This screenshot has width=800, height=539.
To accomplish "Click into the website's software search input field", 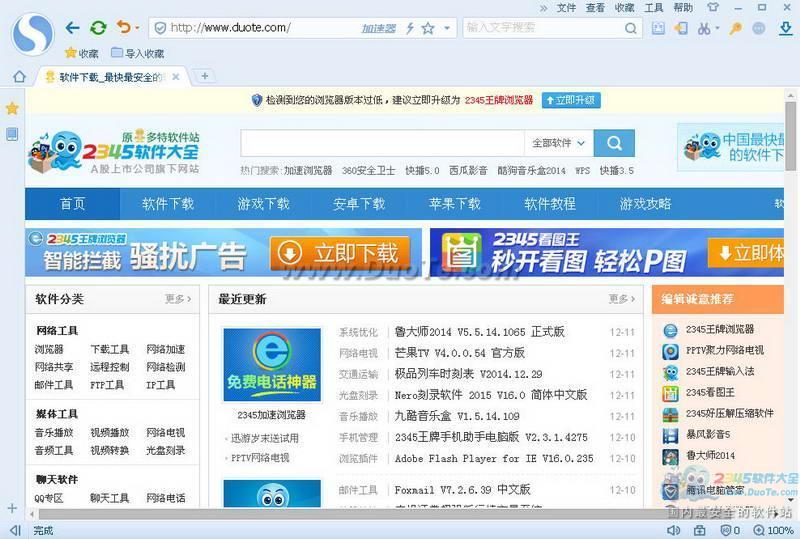I will [x=382, y=143].
